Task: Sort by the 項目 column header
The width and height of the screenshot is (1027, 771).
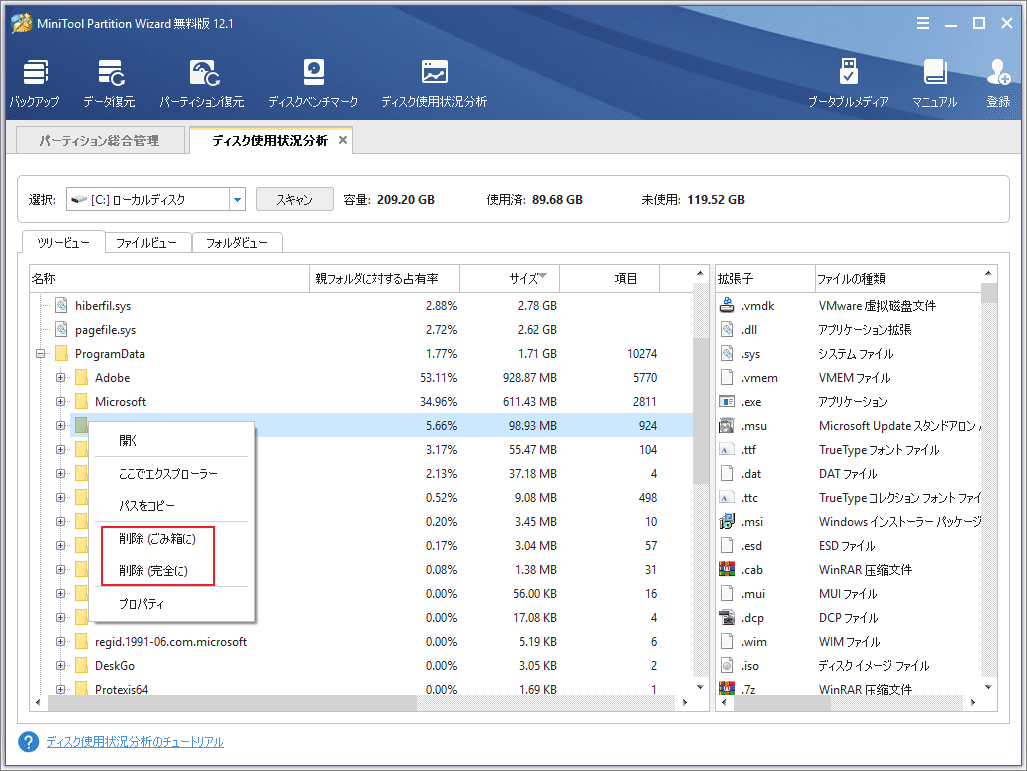Action: 610,278
